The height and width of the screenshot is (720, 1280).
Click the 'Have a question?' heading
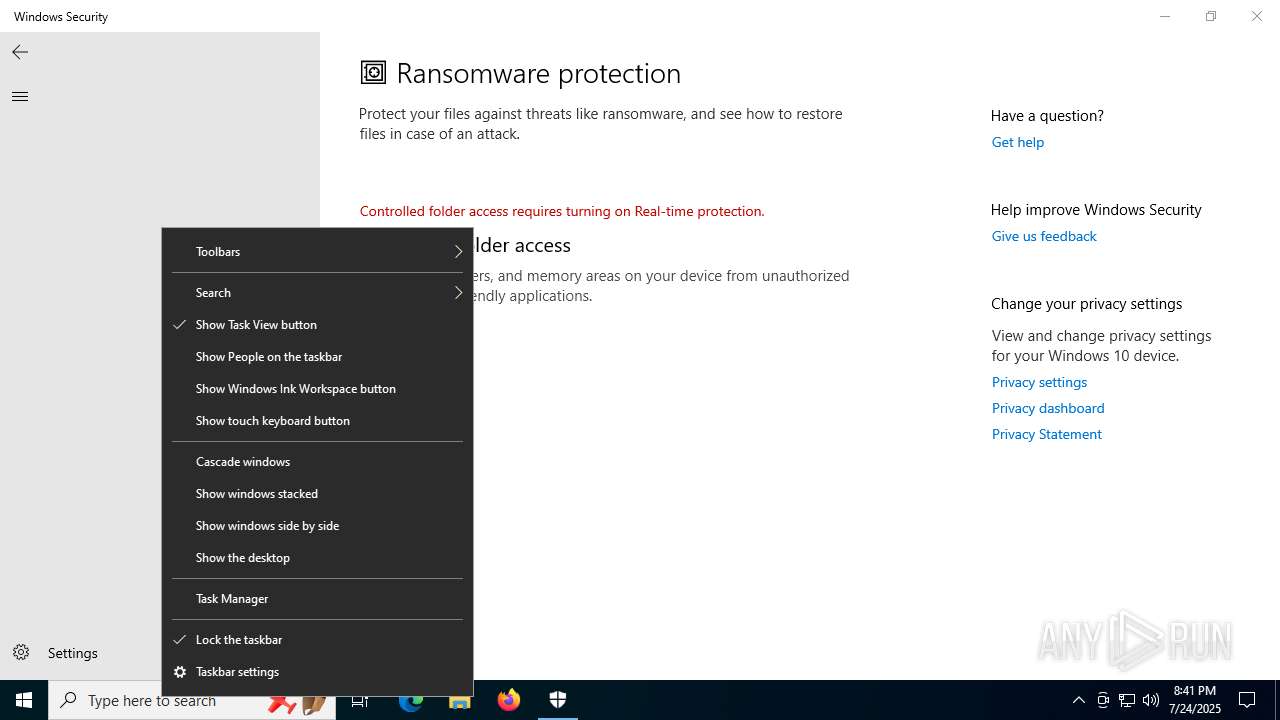1047,116
